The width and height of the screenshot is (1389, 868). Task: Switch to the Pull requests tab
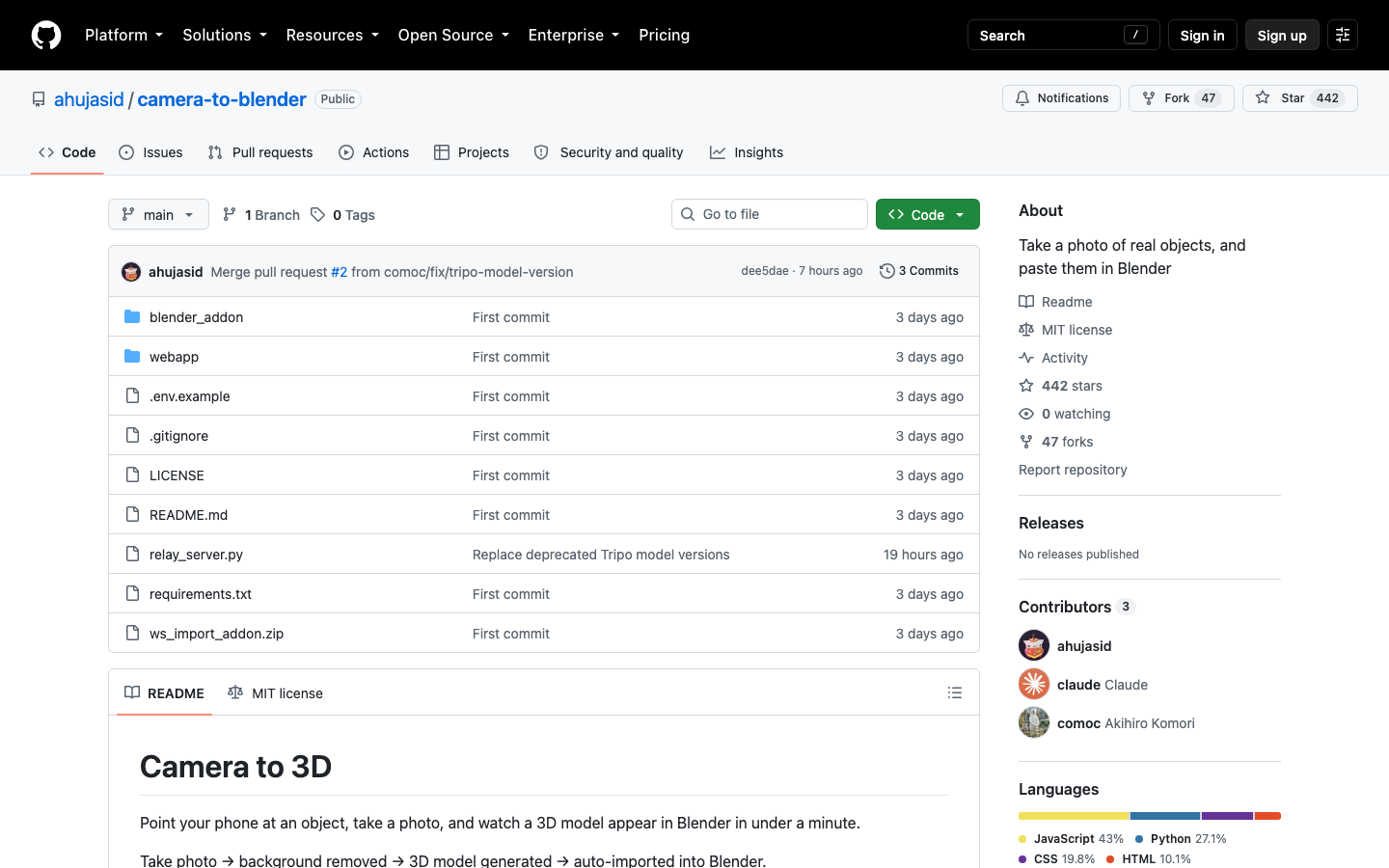[260, 152]
